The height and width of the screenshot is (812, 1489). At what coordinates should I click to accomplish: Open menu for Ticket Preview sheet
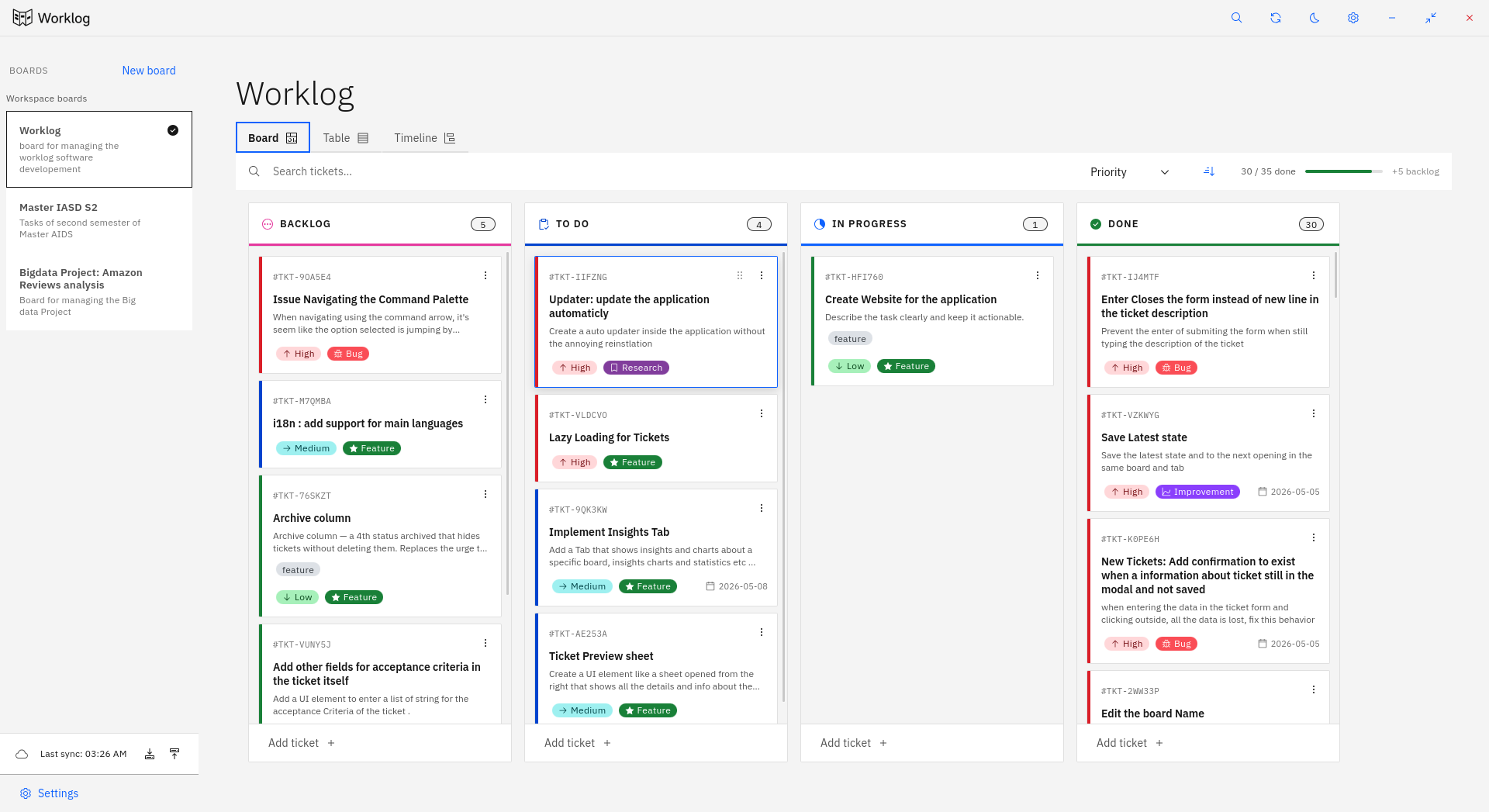click(x=762, y=632)
